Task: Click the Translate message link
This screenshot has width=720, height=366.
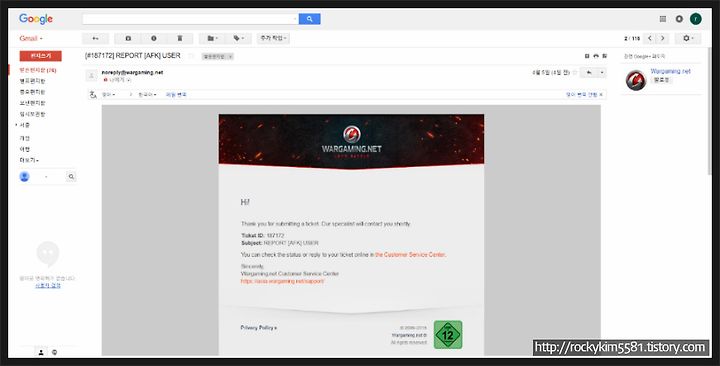Action: point(176,95)
